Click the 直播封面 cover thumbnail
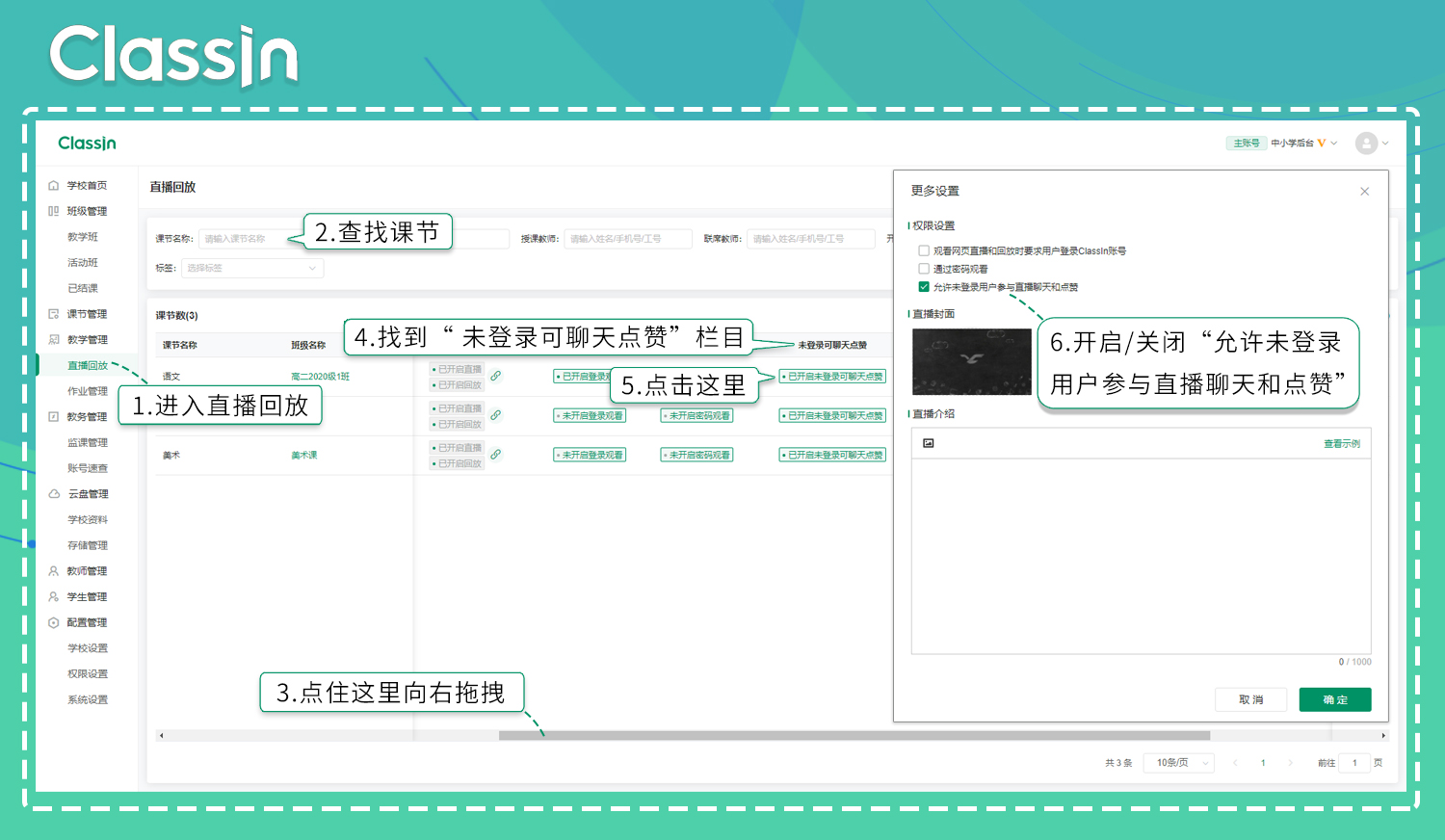This screenshot has height=840, width=1445. click(971, 361)
